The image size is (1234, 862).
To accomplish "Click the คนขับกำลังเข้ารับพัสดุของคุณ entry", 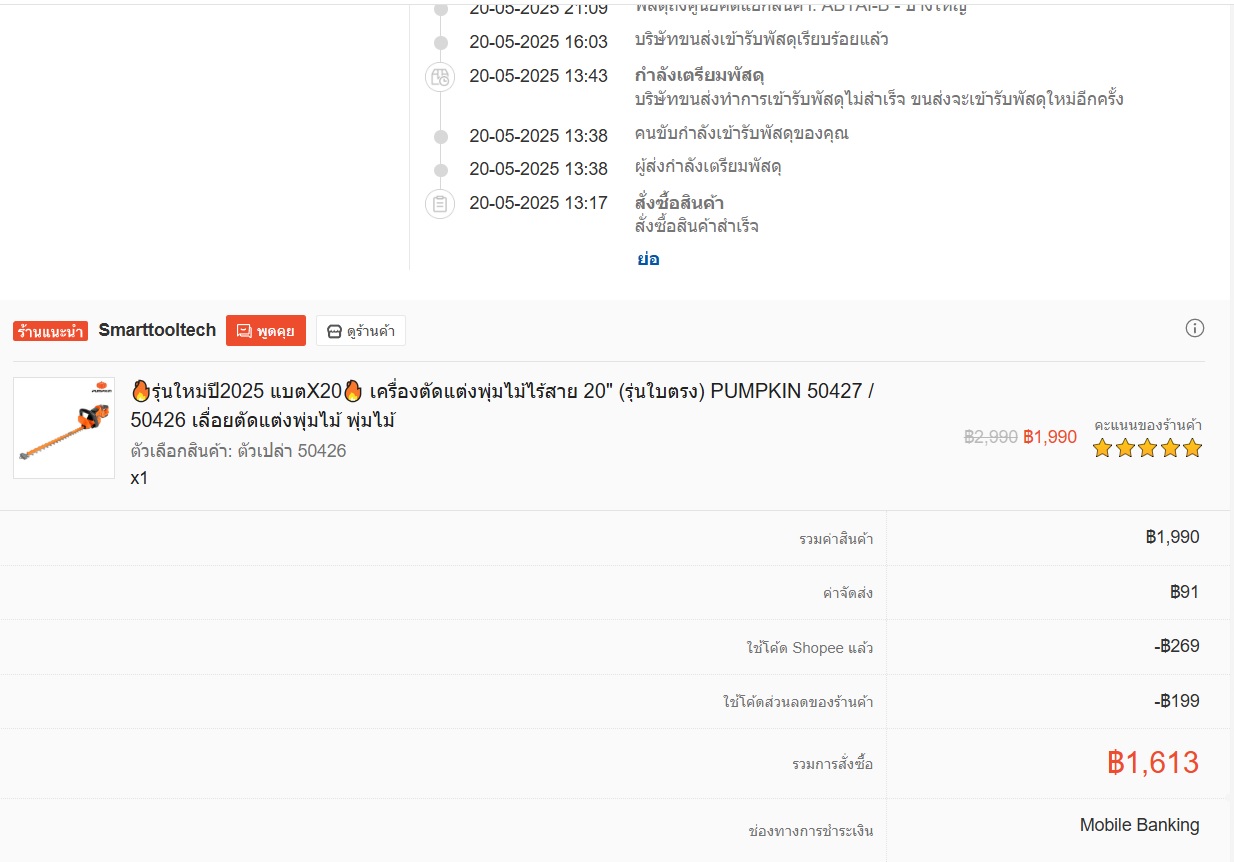I will coord(742,133).
